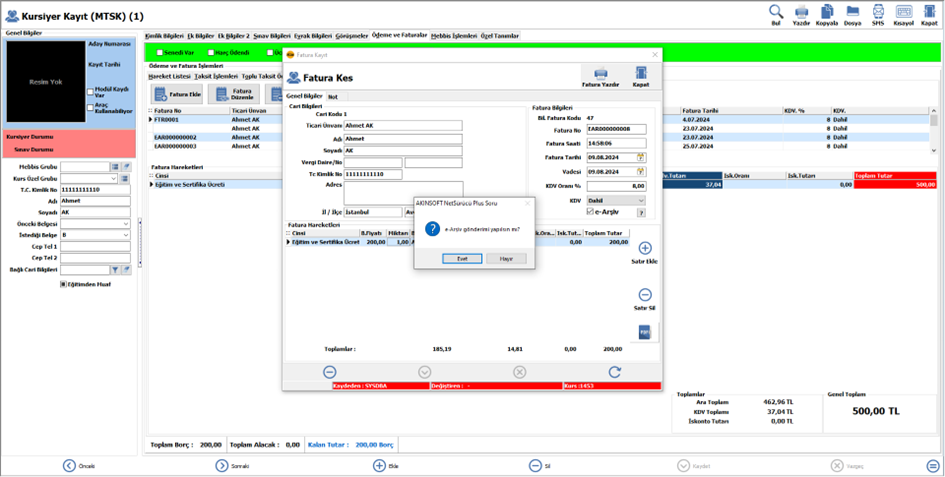This screenshot has height=477, width=945.
Task: Toggle the Eğitimden Muaf checkbox
Action: (x=63, y=284)
